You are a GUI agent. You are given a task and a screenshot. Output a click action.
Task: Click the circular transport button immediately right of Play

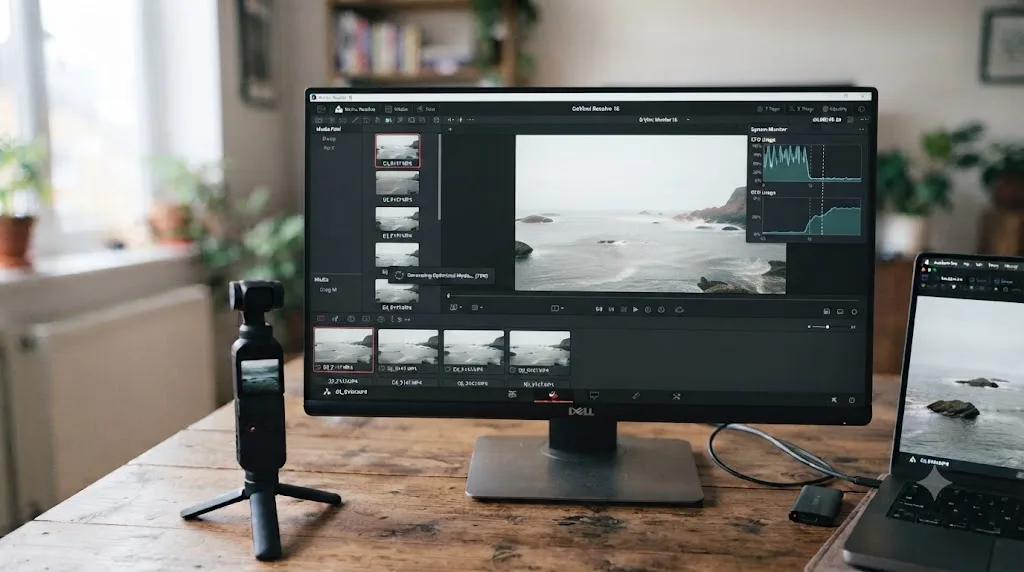[x=648, y=310]
